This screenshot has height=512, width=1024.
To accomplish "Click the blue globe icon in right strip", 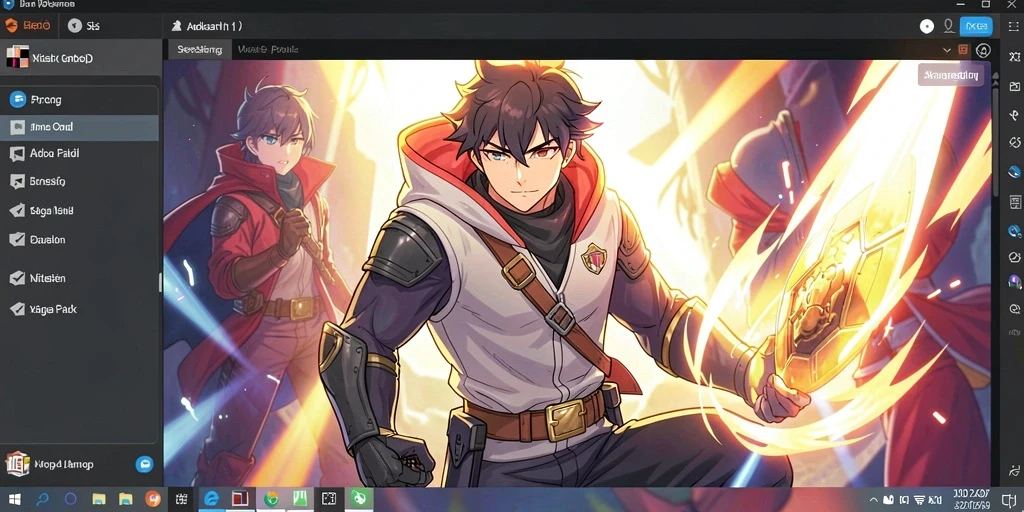I will click(1014, 172).
